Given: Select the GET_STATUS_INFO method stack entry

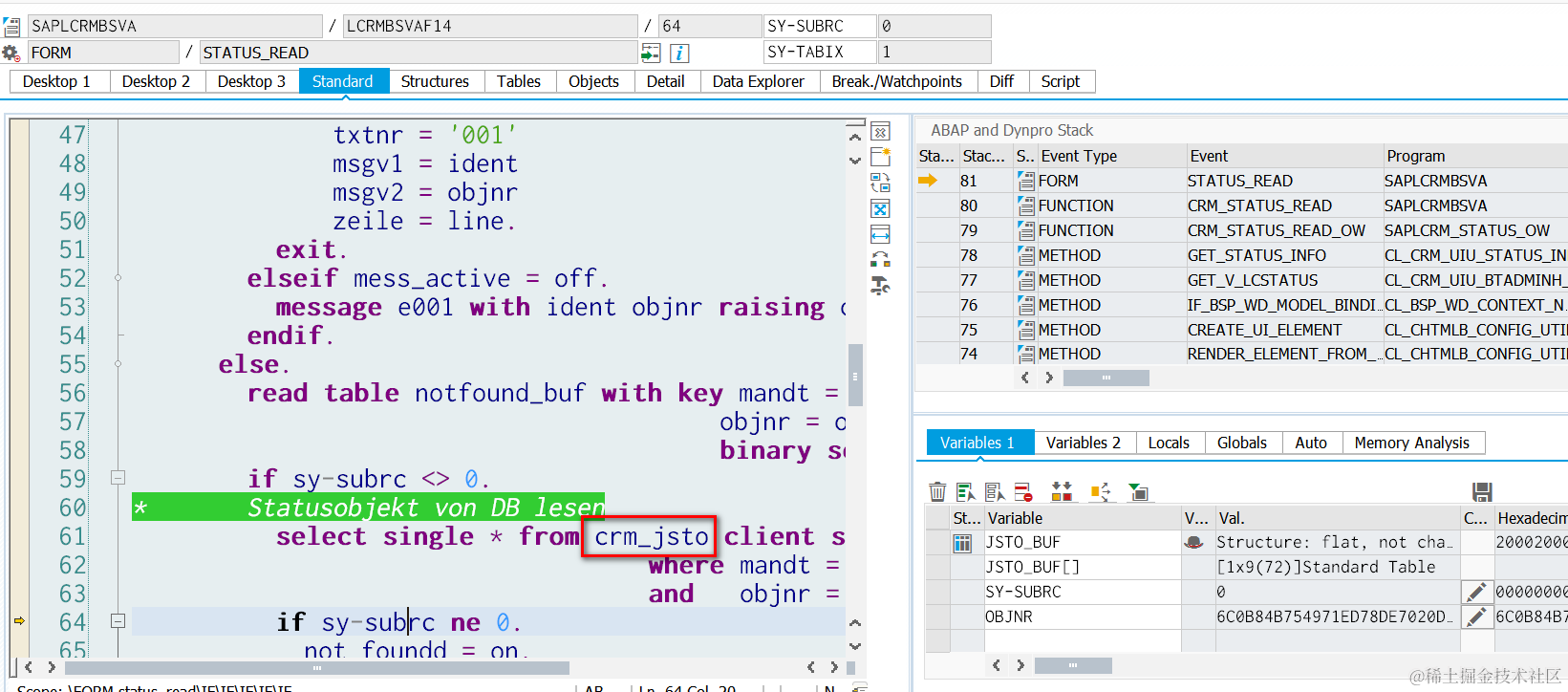Looking at the screenshot, I should pyautogui.click(x=1241, y=255).
